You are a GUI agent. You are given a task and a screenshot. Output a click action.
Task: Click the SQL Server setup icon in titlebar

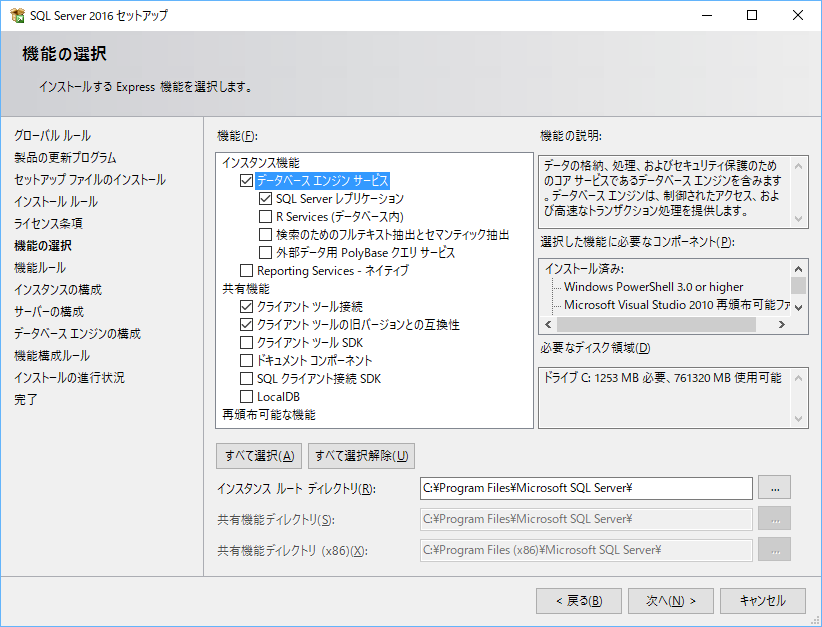(x=18, y=15)
